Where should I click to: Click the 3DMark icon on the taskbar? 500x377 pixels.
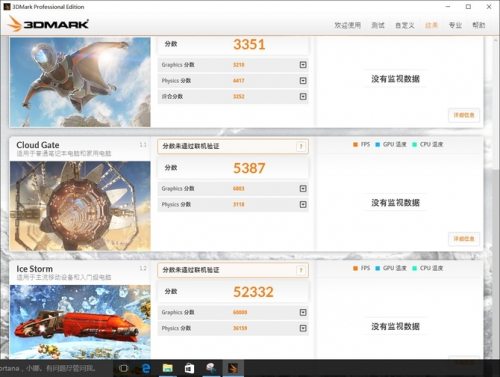click(233, 368)
